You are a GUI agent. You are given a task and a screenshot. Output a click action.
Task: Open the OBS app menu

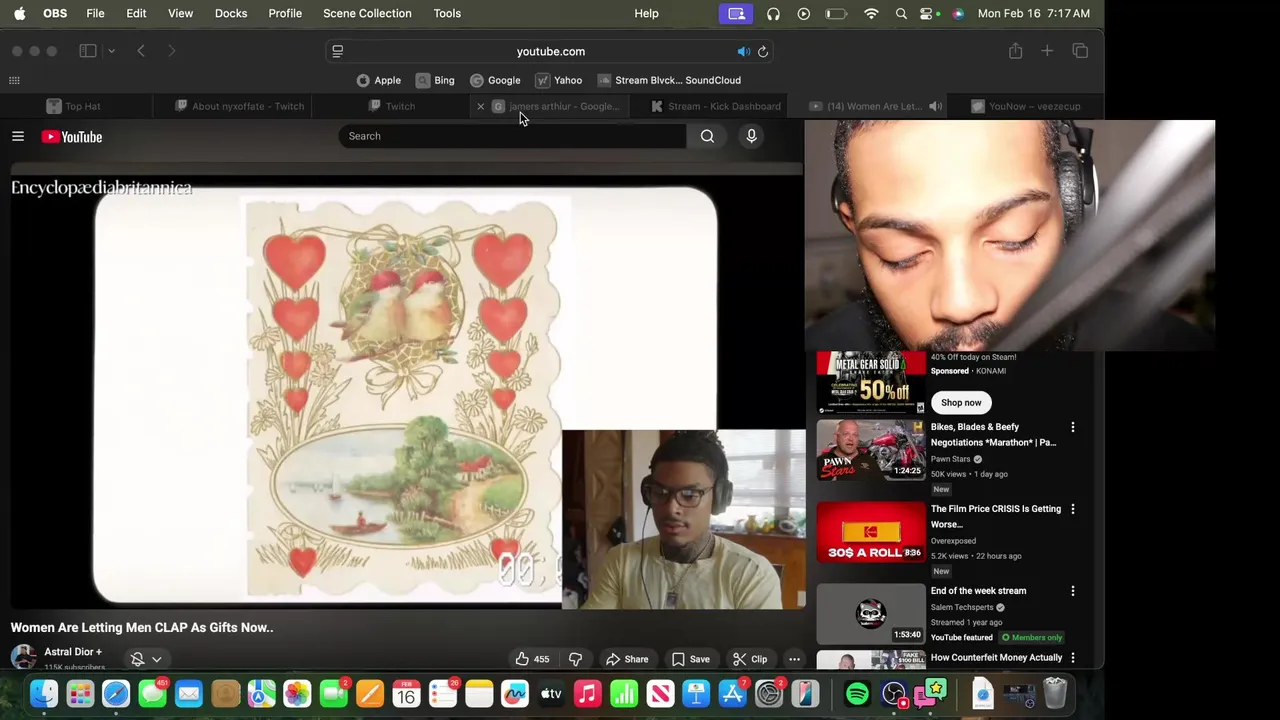55,13
